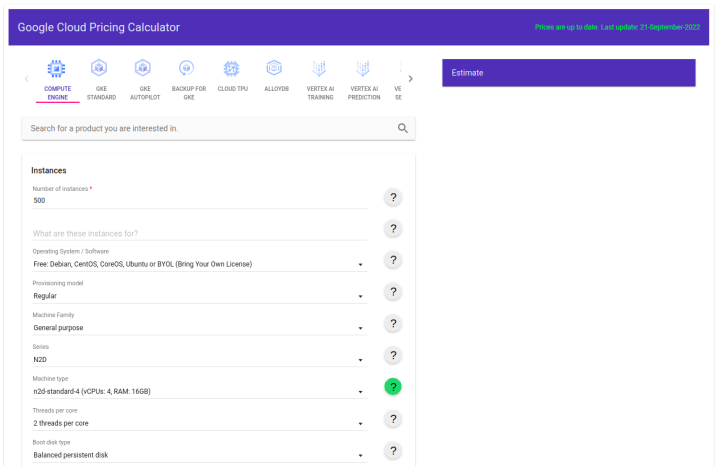Image resolution: width=720 pixels, height=466 pixels.
Task: Show previous products with left chevron
Action: pos(27,79)
